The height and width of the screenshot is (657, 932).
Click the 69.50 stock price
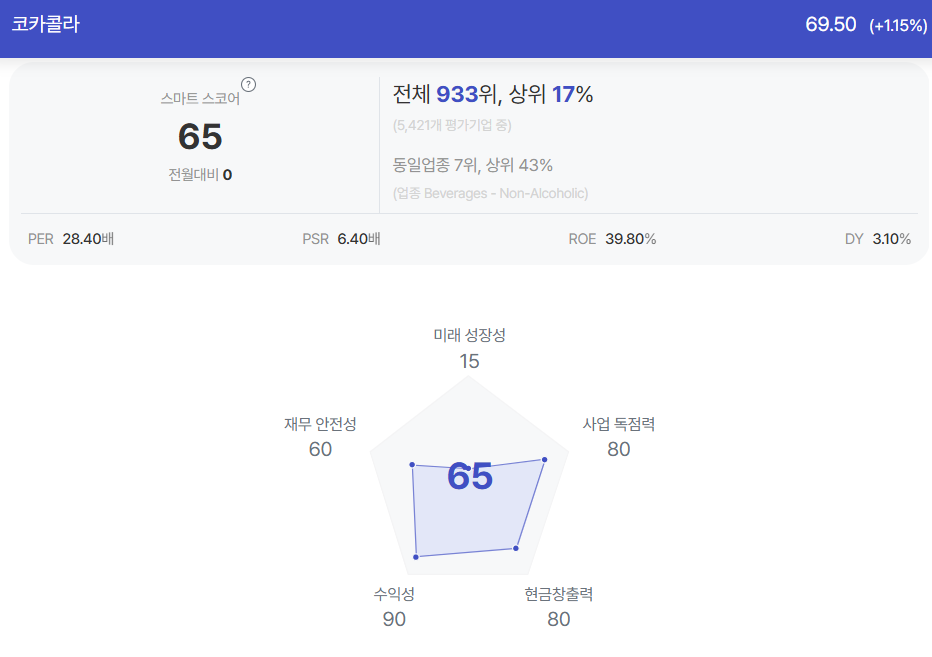tap(830, 24)
